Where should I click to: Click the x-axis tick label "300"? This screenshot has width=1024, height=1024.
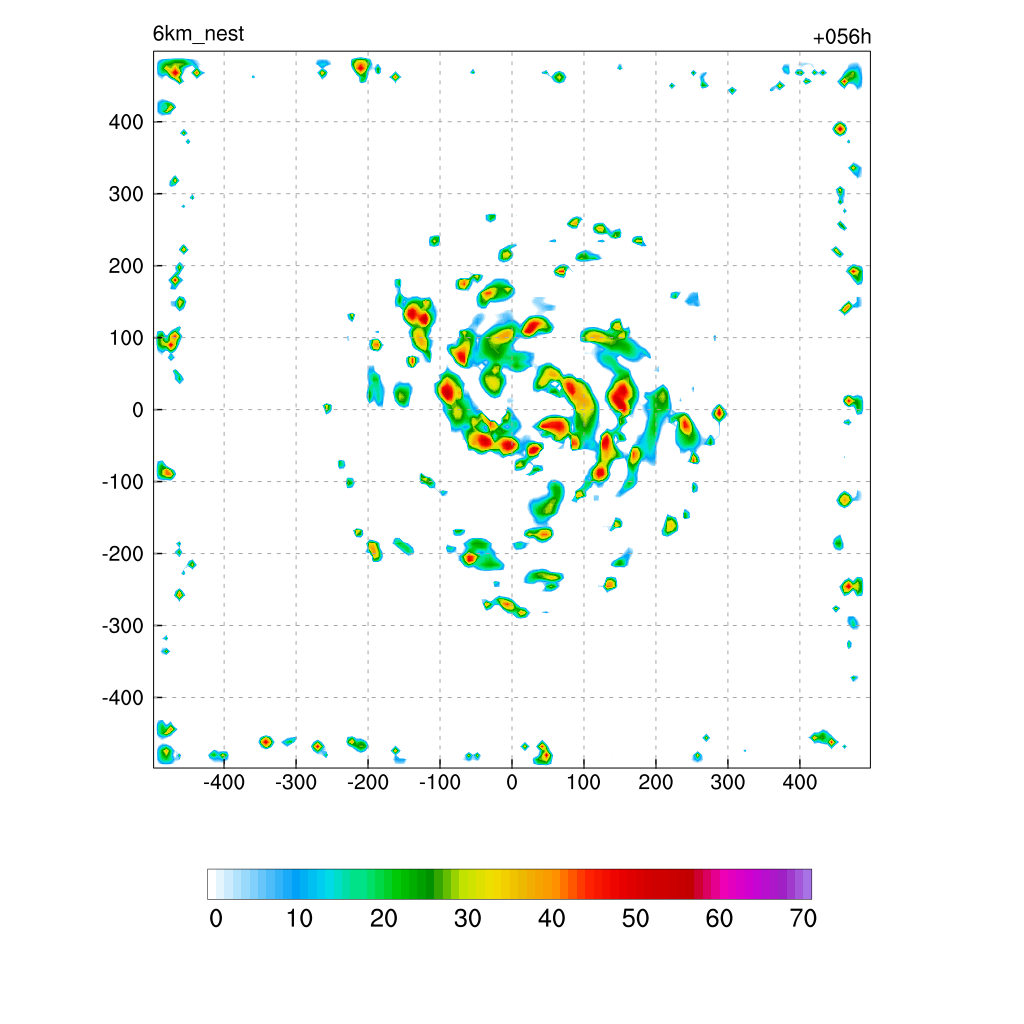point(728,782)
